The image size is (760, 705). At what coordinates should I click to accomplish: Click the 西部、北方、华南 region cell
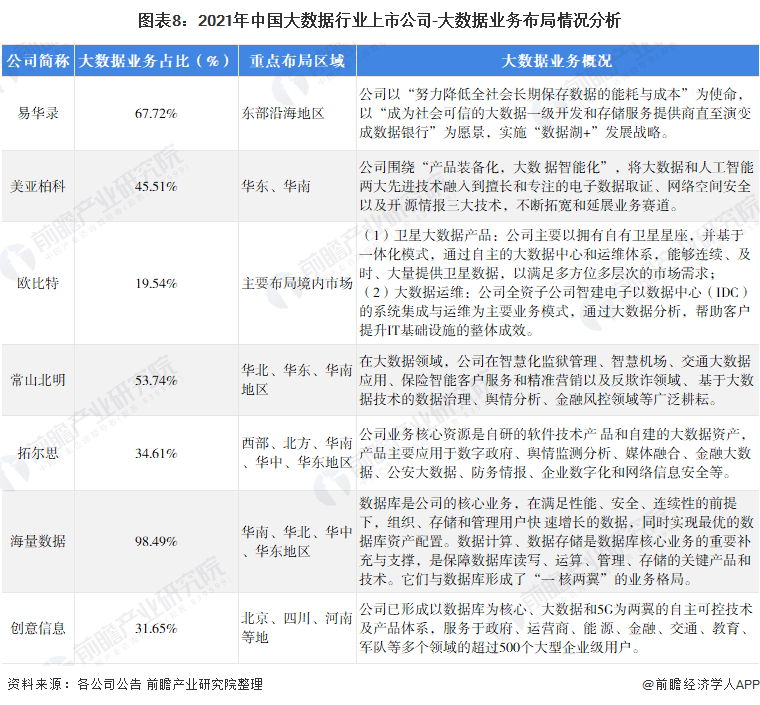297,453
